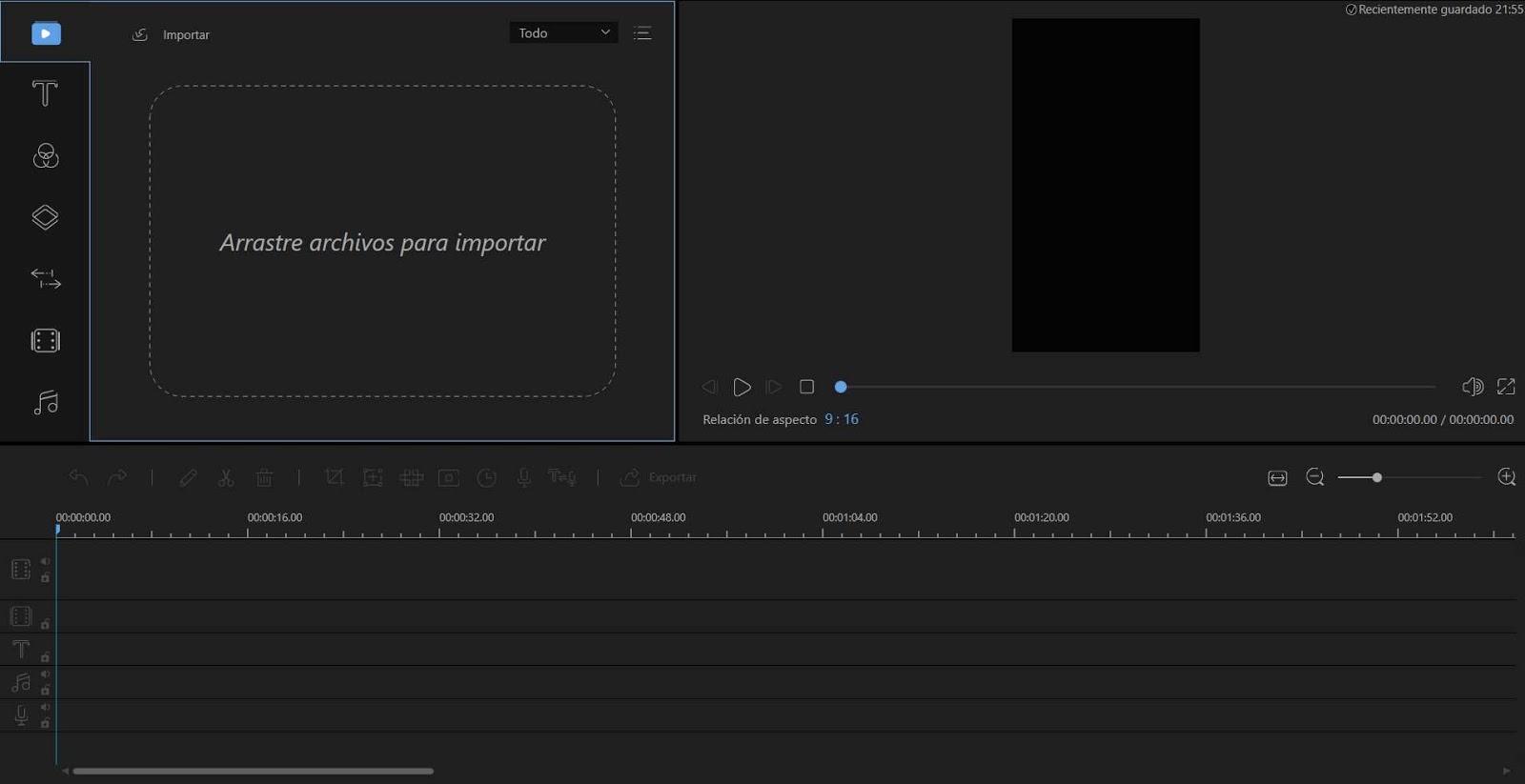Click the Exportar button

[x=659, y=477]
